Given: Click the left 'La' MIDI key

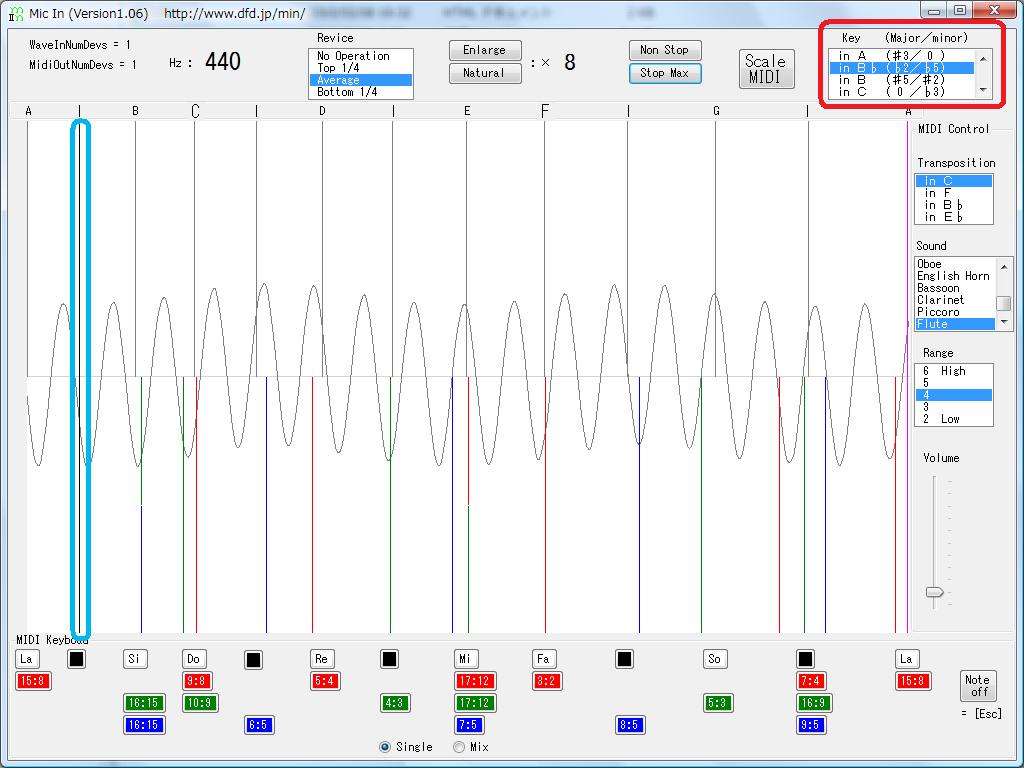Looking at the screenshot, I should coord(26,658).
